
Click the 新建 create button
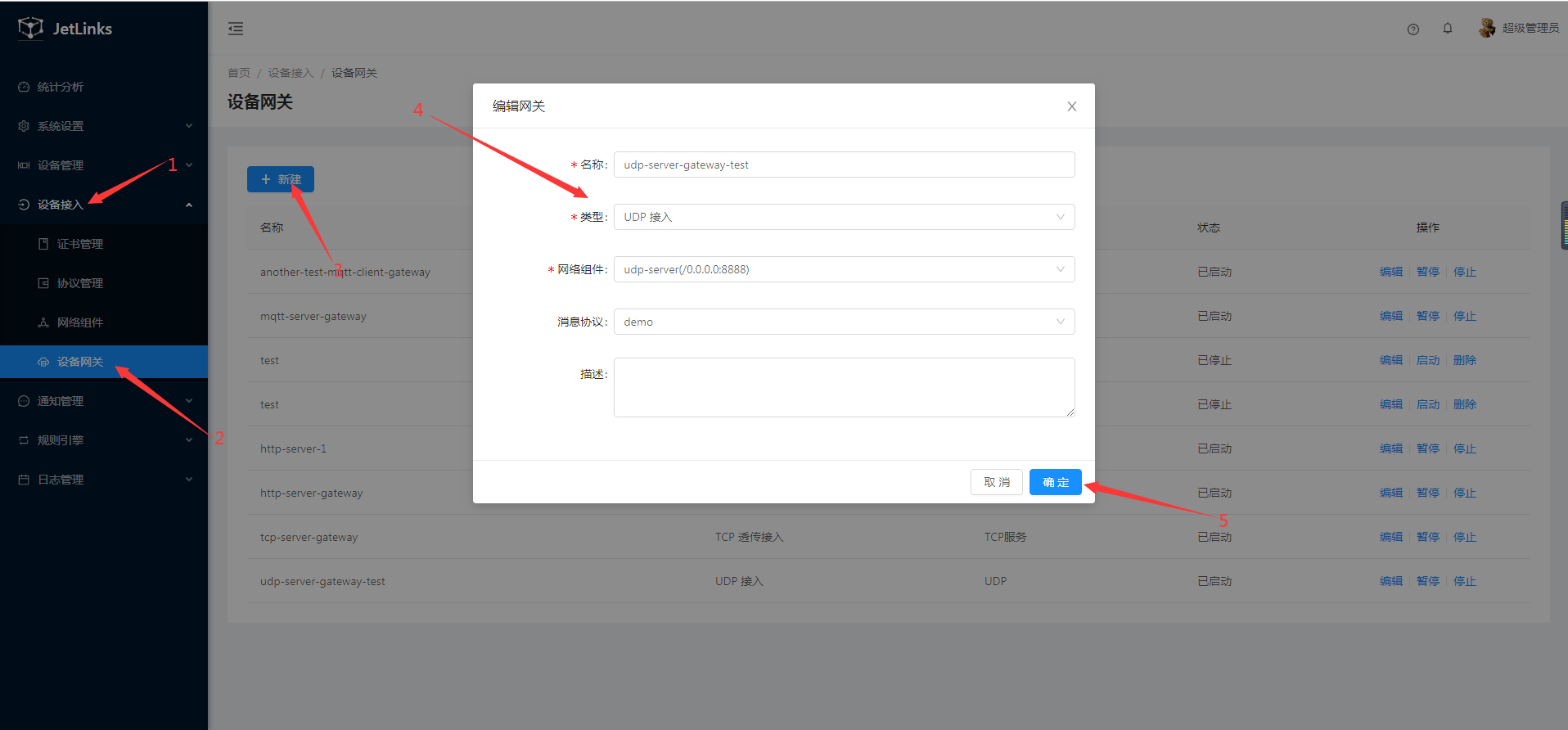pyautogui.click(x=281, y=179)
